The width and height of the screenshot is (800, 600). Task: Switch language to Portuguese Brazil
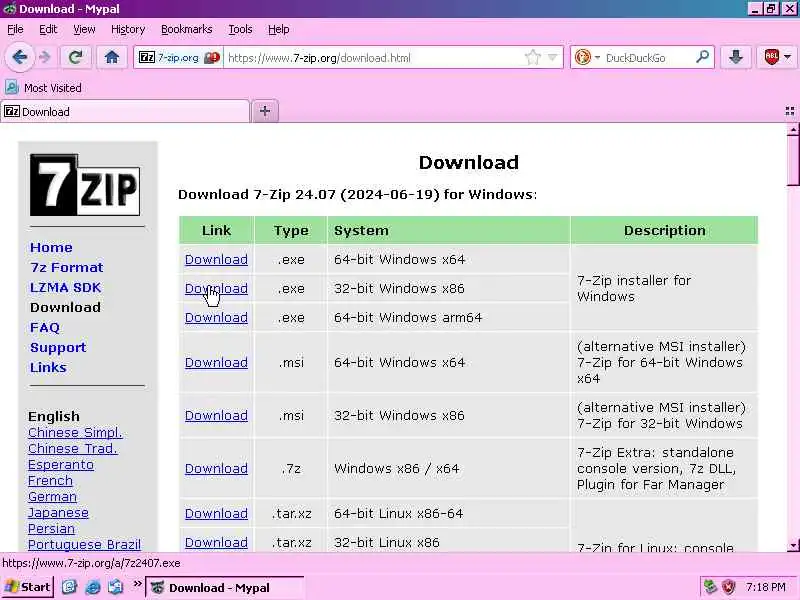pos(84,544)
